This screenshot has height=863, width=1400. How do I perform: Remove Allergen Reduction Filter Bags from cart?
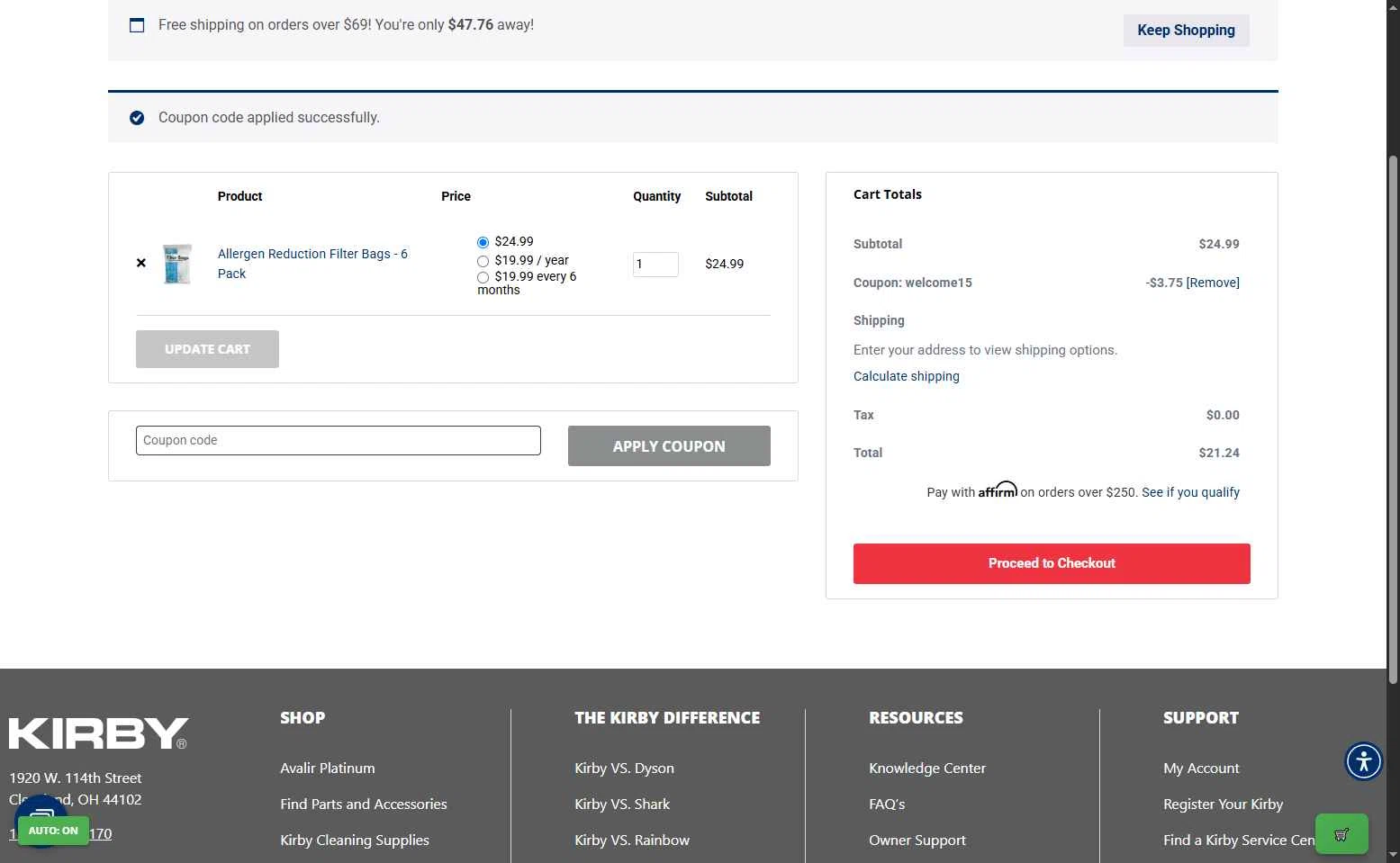point(140,264)
